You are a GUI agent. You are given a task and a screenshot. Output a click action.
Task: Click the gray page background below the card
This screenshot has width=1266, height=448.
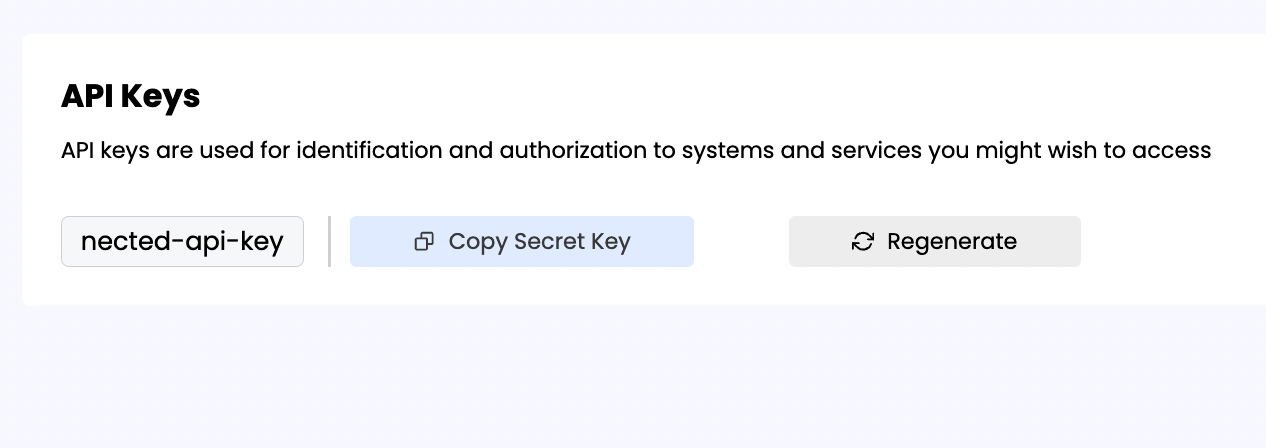pyautogui.click(x=633, y=380)
